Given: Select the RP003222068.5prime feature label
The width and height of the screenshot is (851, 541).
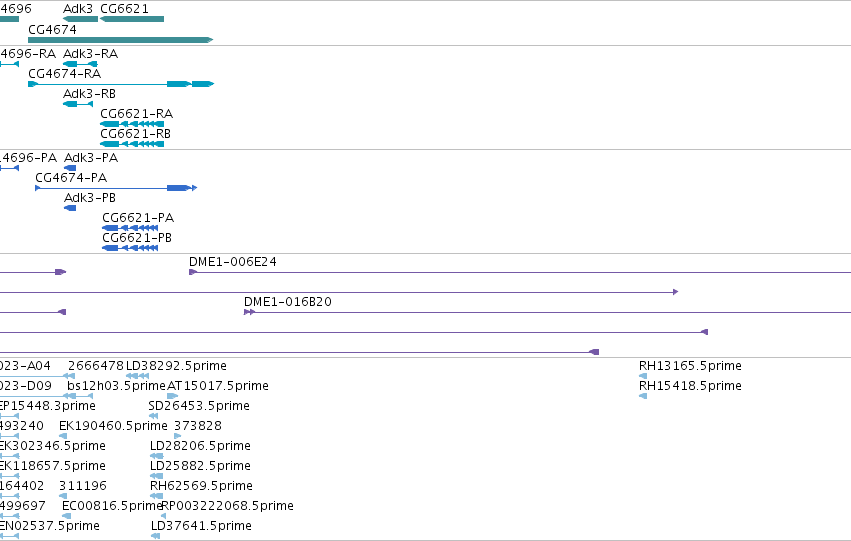Looking at the screenshot, I should coord(228,506).
